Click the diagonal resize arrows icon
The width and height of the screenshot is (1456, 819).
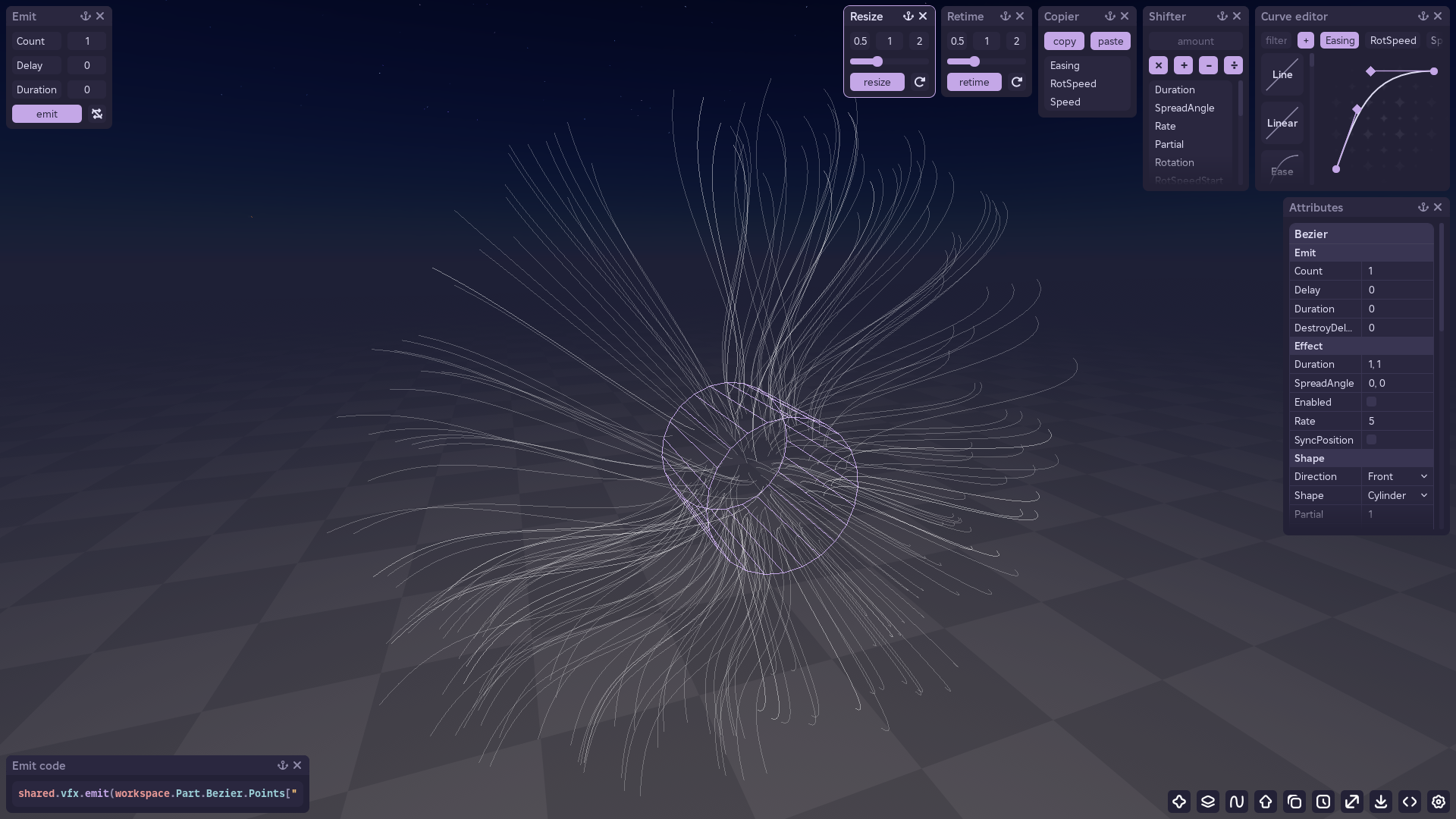click(x=1352, y=802)
